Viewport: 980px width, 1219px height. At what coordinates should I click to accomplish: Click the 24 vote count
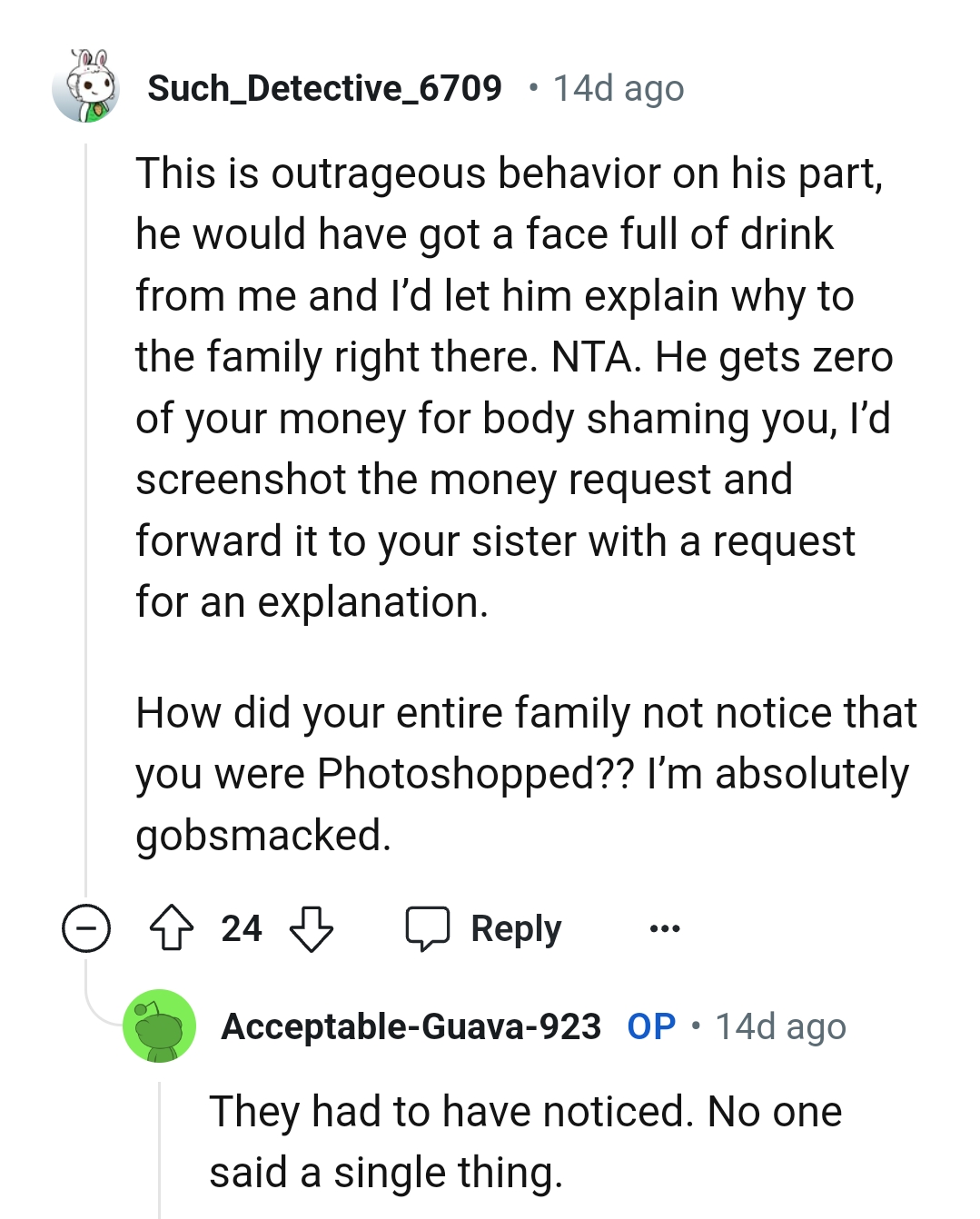242,927
